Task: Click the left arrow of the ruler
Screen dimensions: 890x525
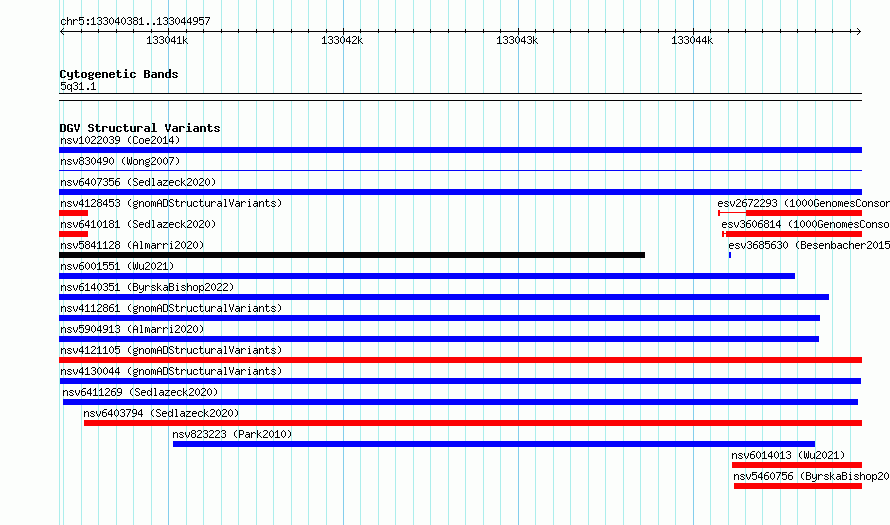Action: click(x=62, y=31)
